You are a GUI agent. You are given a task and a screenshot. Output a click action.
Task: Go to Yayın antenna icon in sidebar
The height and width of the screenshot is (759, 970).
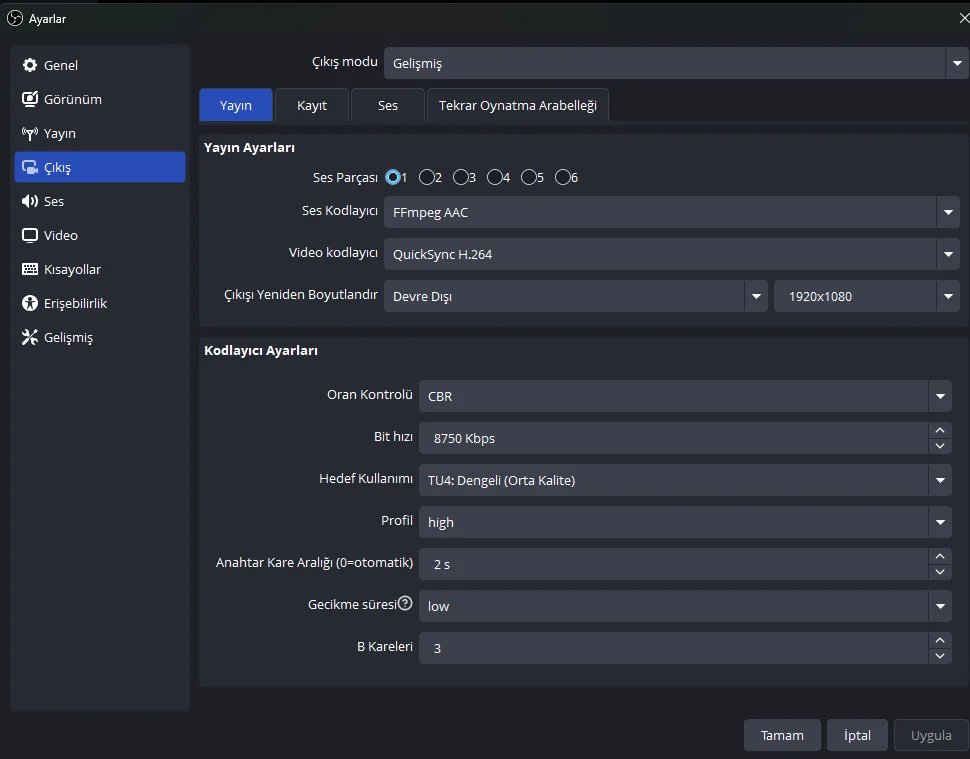click(30, 133)
